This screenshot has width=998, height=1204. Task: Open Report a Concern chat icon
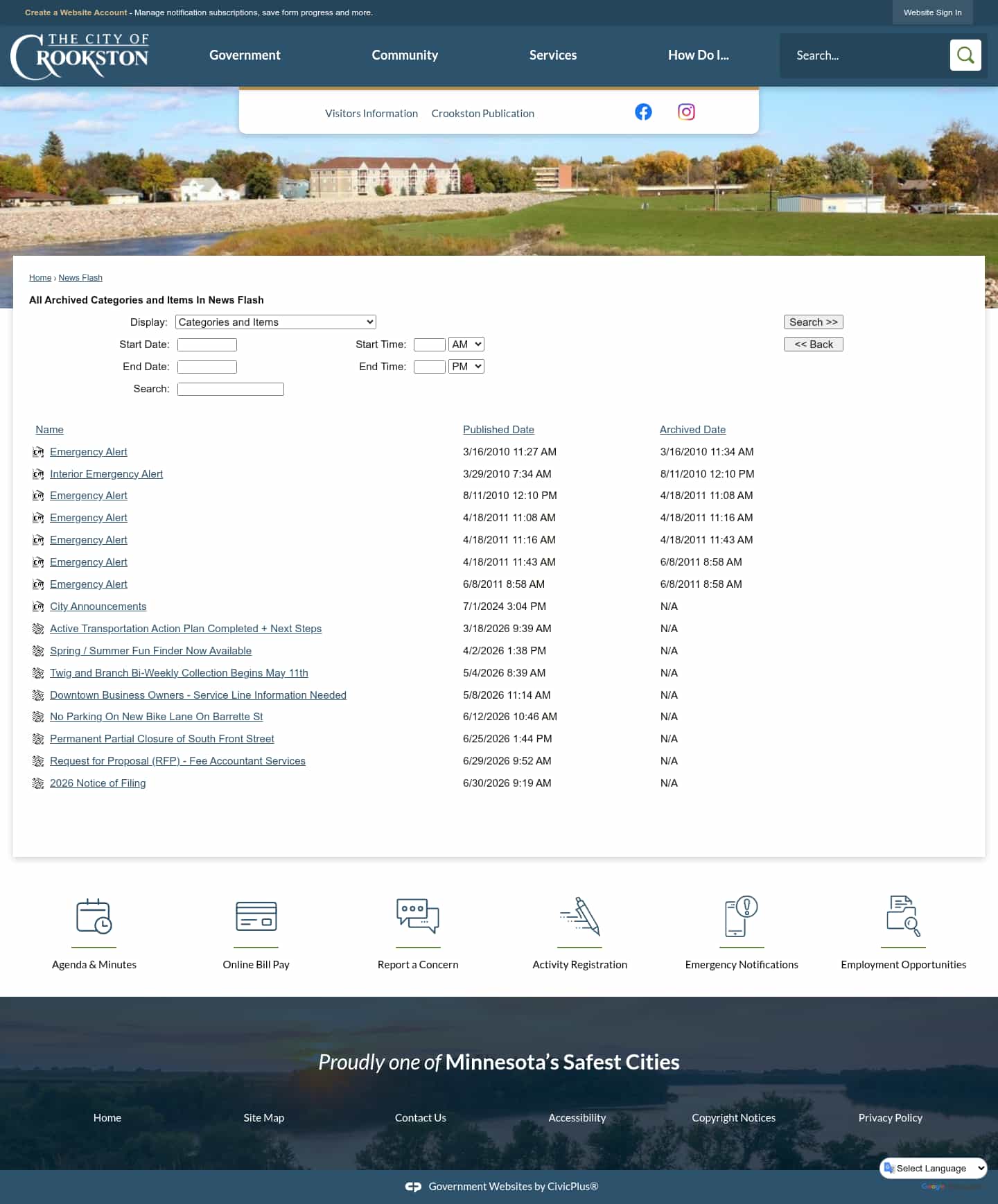(418, 916)
